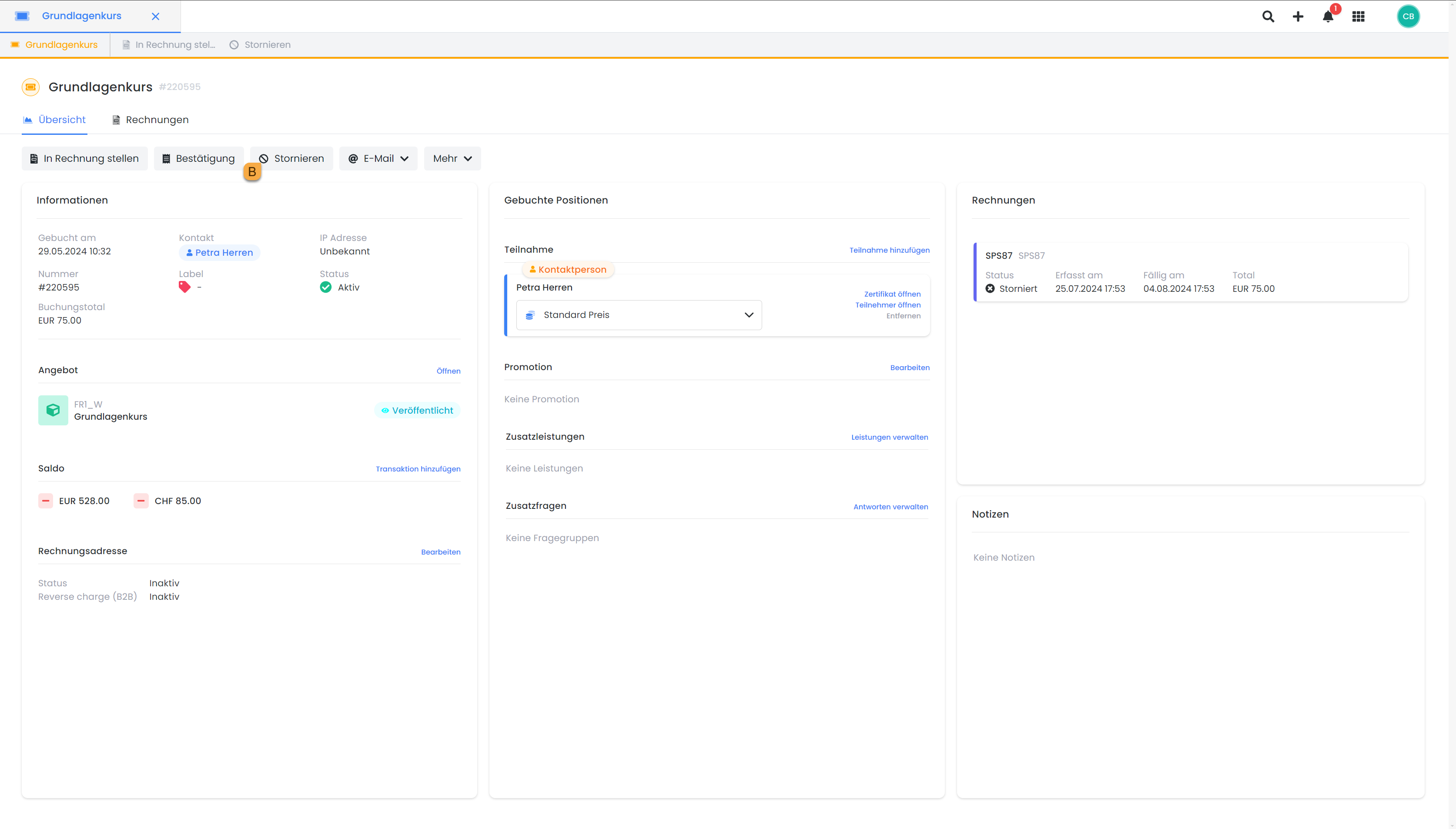Click the Teilnahme hinzufügen link

pos(889,251)
